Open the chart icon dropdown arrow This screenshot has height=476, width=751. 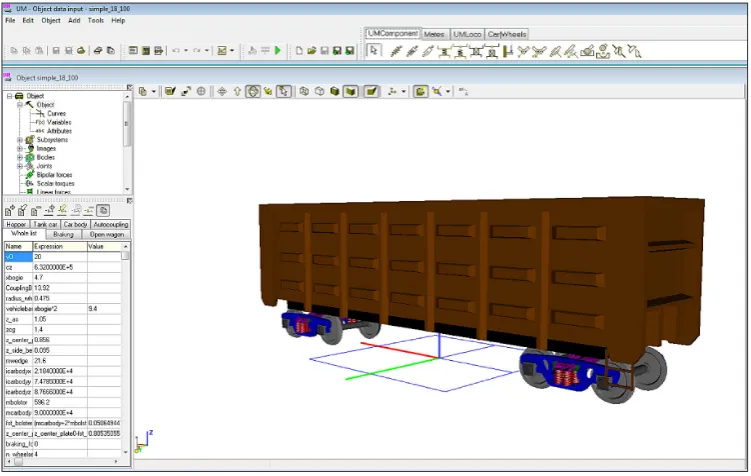coord(232,50)
